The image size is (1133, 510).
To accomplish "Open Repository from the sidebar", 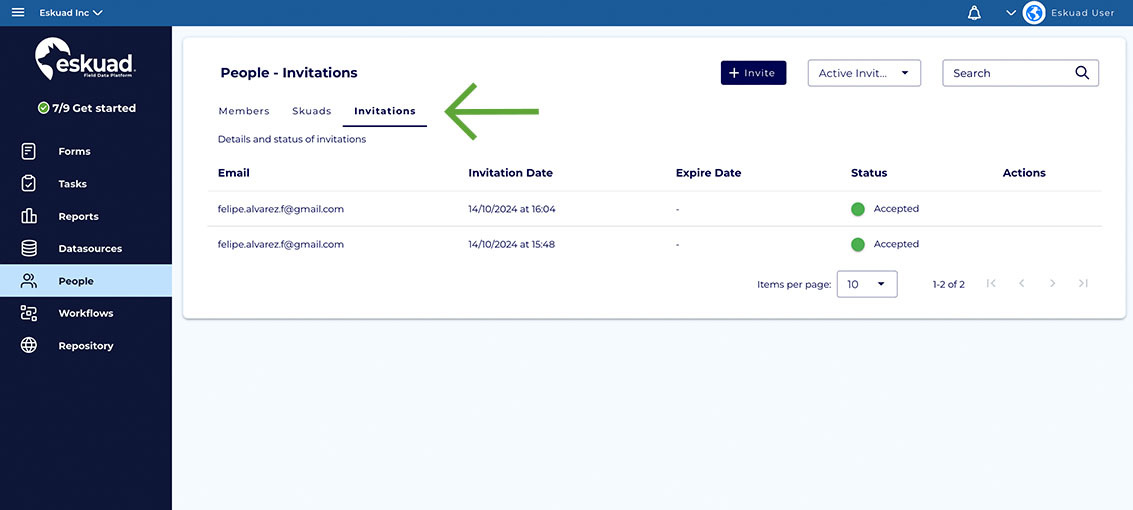I will (85, 346).
